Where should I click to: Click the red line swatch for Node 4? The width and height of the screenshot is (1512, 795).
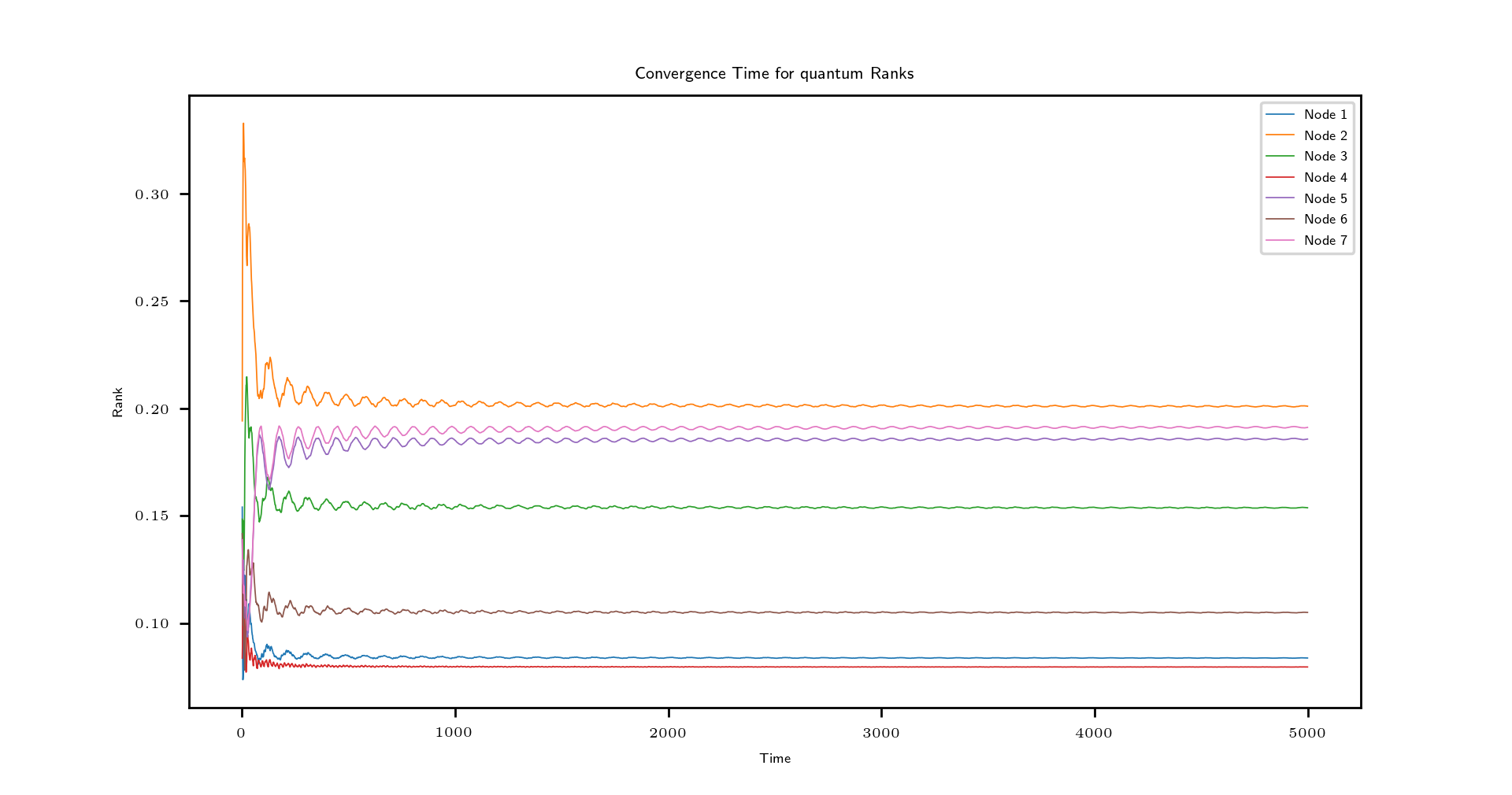pos(1280,177)
